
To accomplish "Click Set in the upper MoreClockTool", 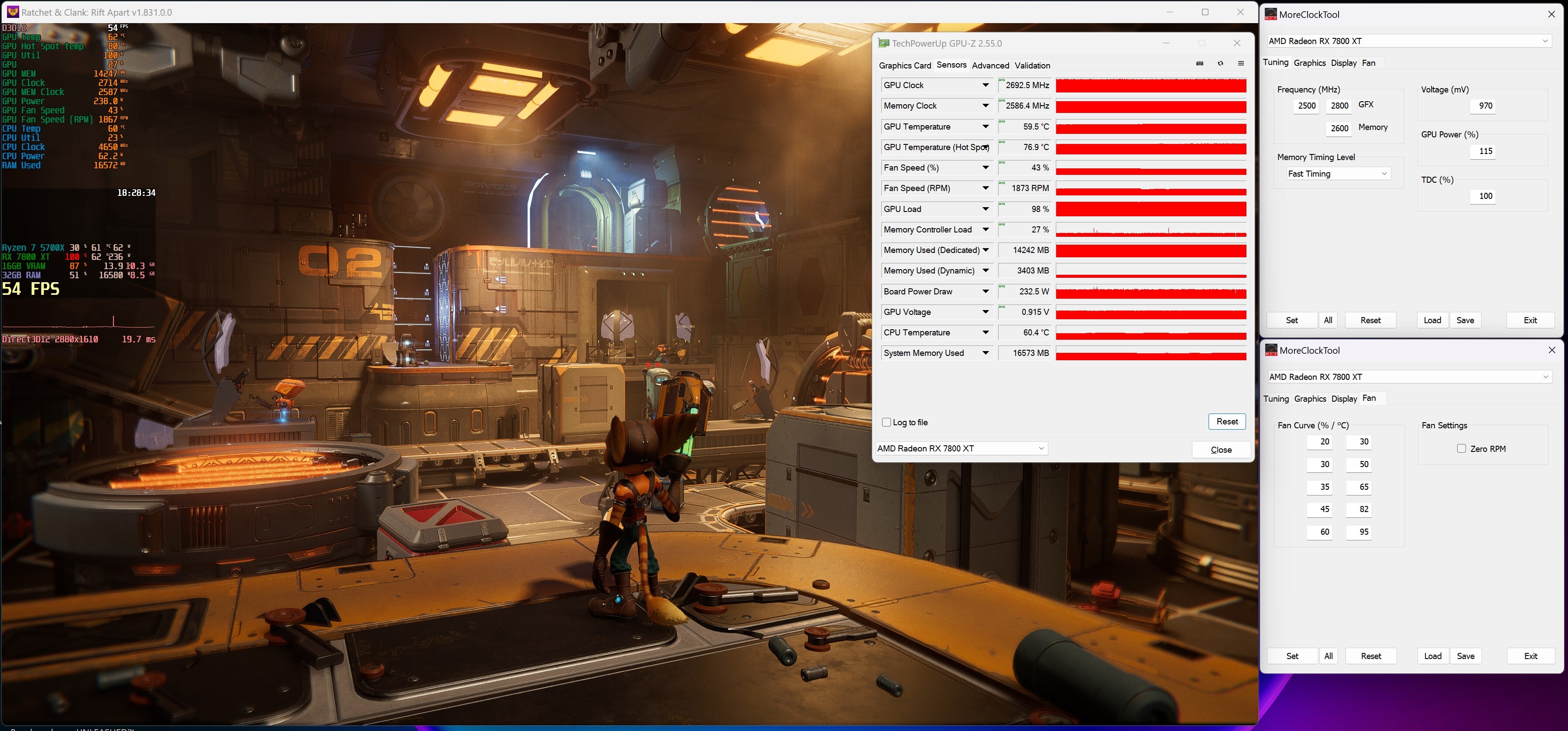I will 1292,320.
